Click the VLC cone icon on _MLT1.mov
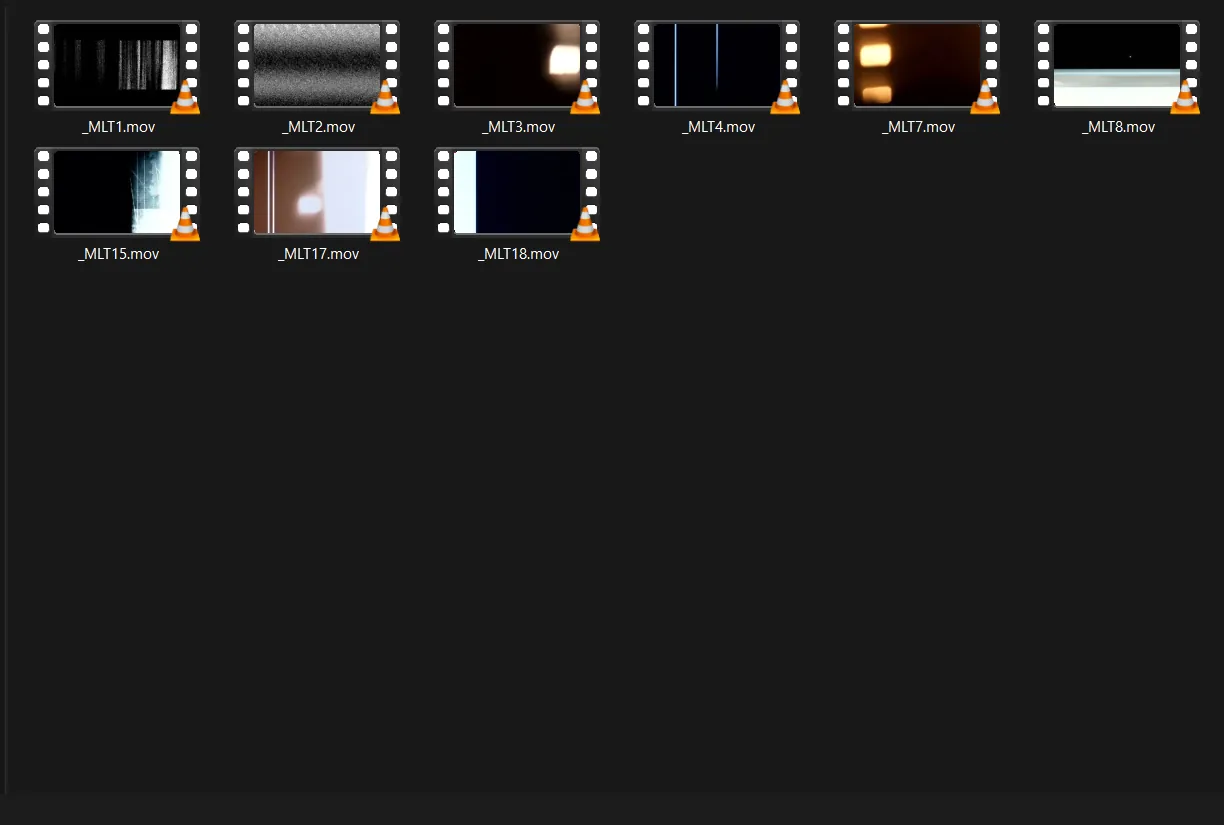This screenshot has height=825, width=1224. tap(185, 99)
